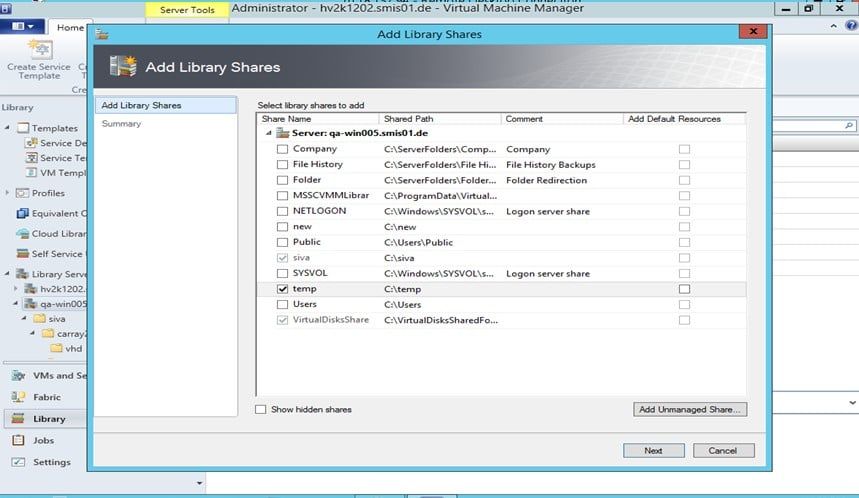
Task: Open the Settings workspace icon
Action: click(x=18, y=462)
